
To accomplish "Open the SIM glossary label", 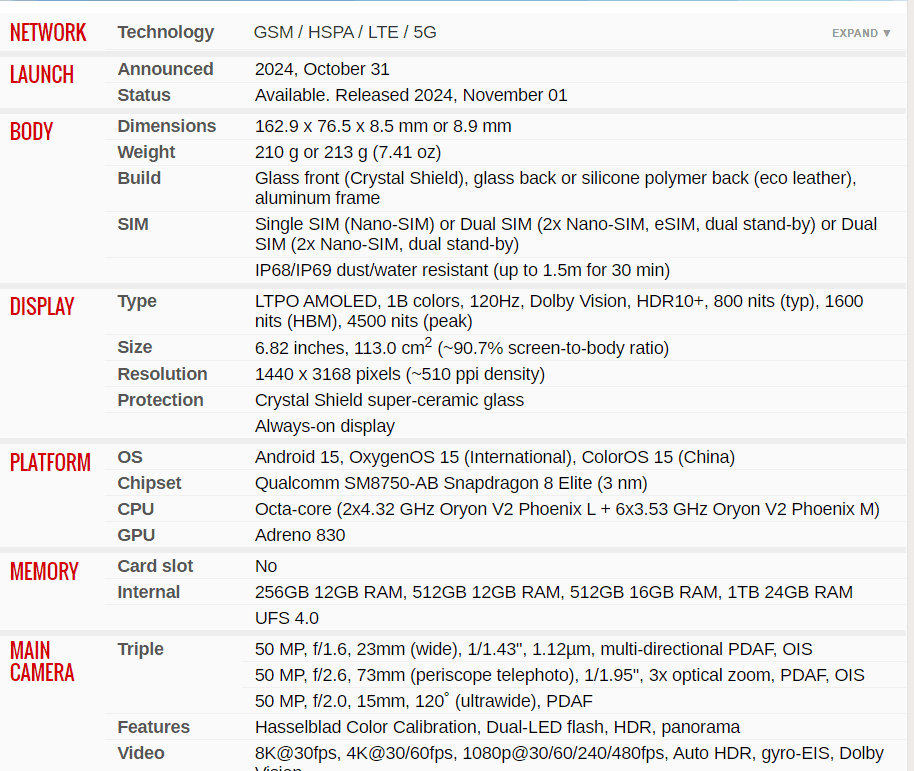I will pos(133,224).
